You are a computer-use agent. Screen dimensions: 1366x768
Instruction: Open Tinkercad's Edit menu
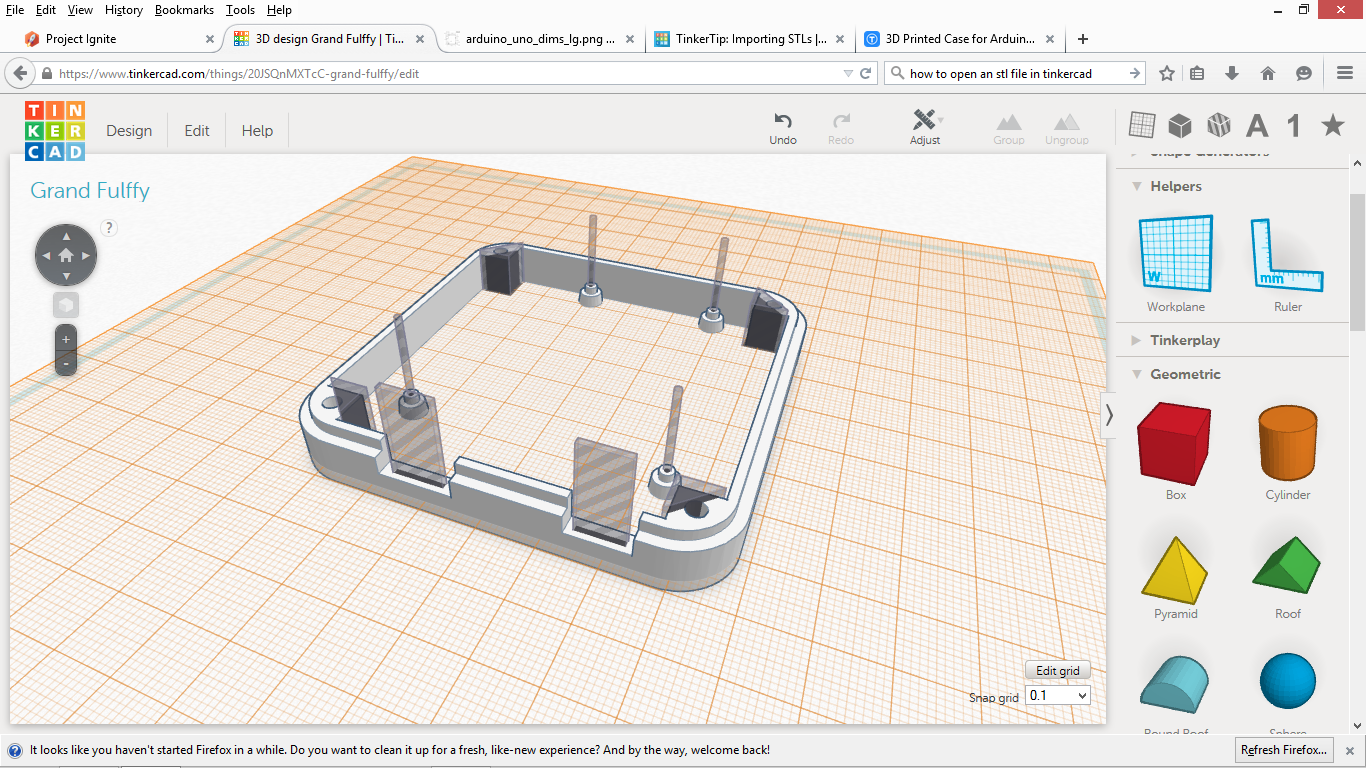click(197, 131)
